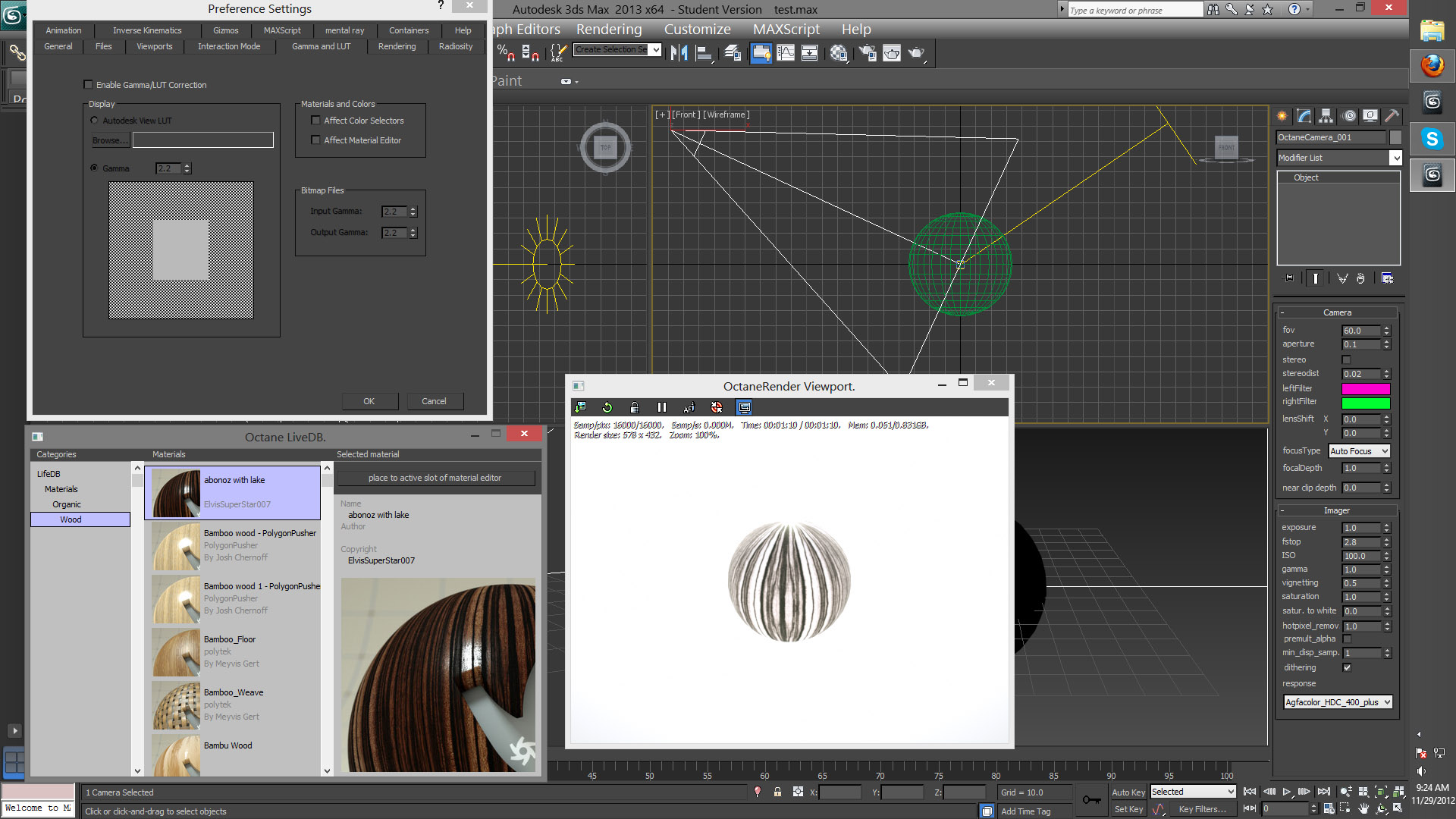Enable Gamma/LUT Correction checkbox
Screen dimensions: 1456x819
click(88, 85)
